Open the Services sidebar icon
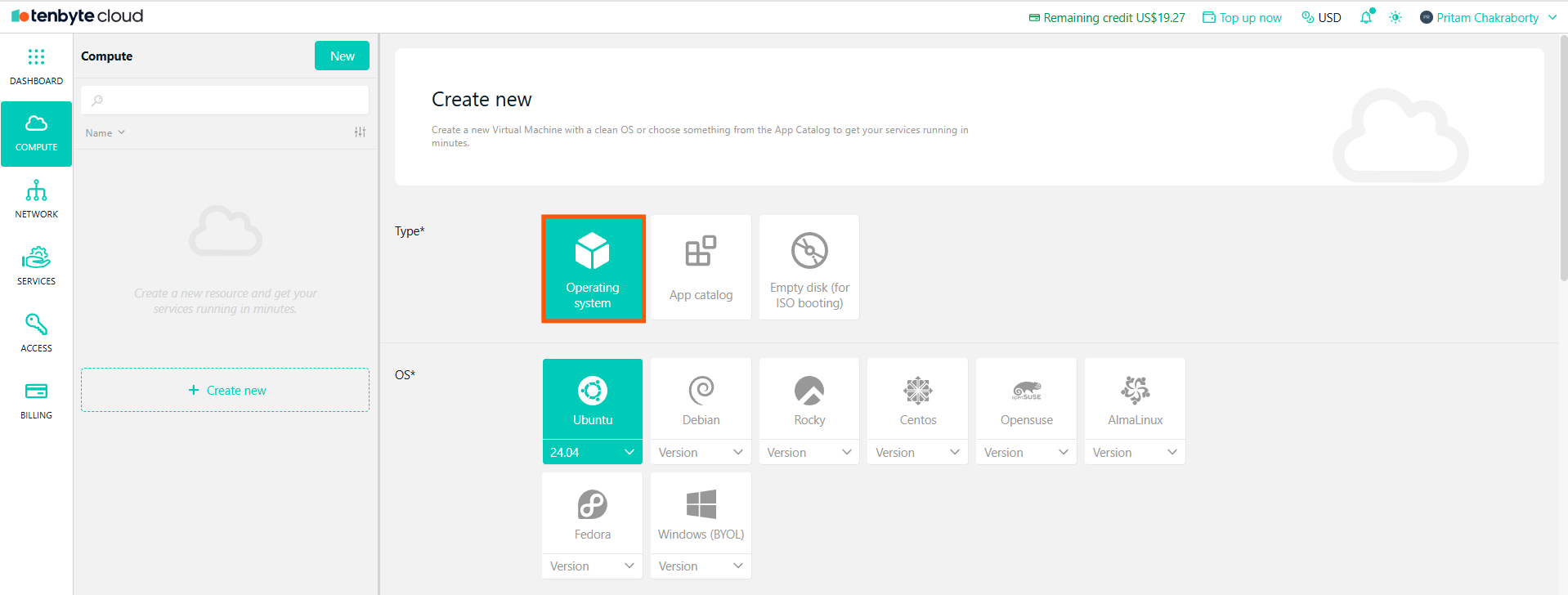 pos(36,257)
